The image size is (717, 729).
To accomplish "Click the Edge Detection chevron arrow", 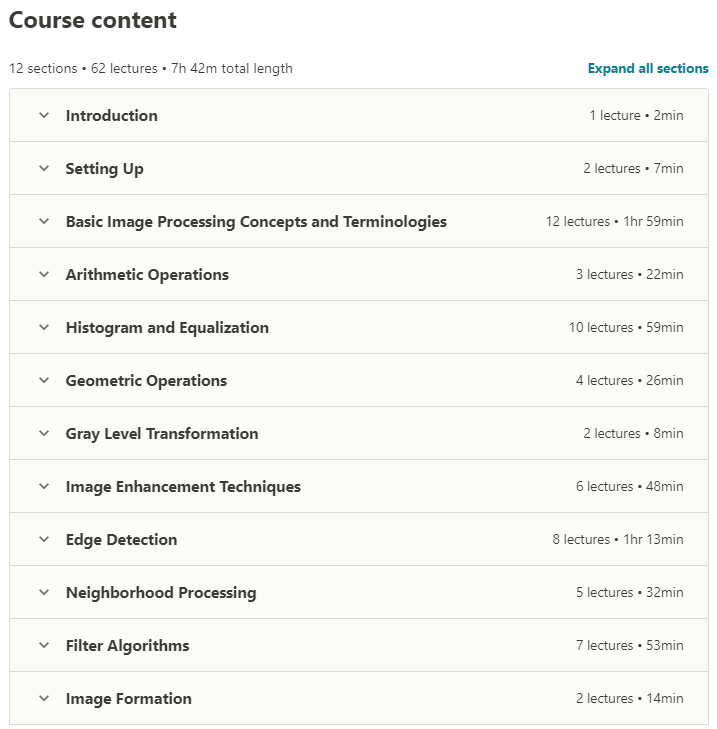I will click(44, 539).
